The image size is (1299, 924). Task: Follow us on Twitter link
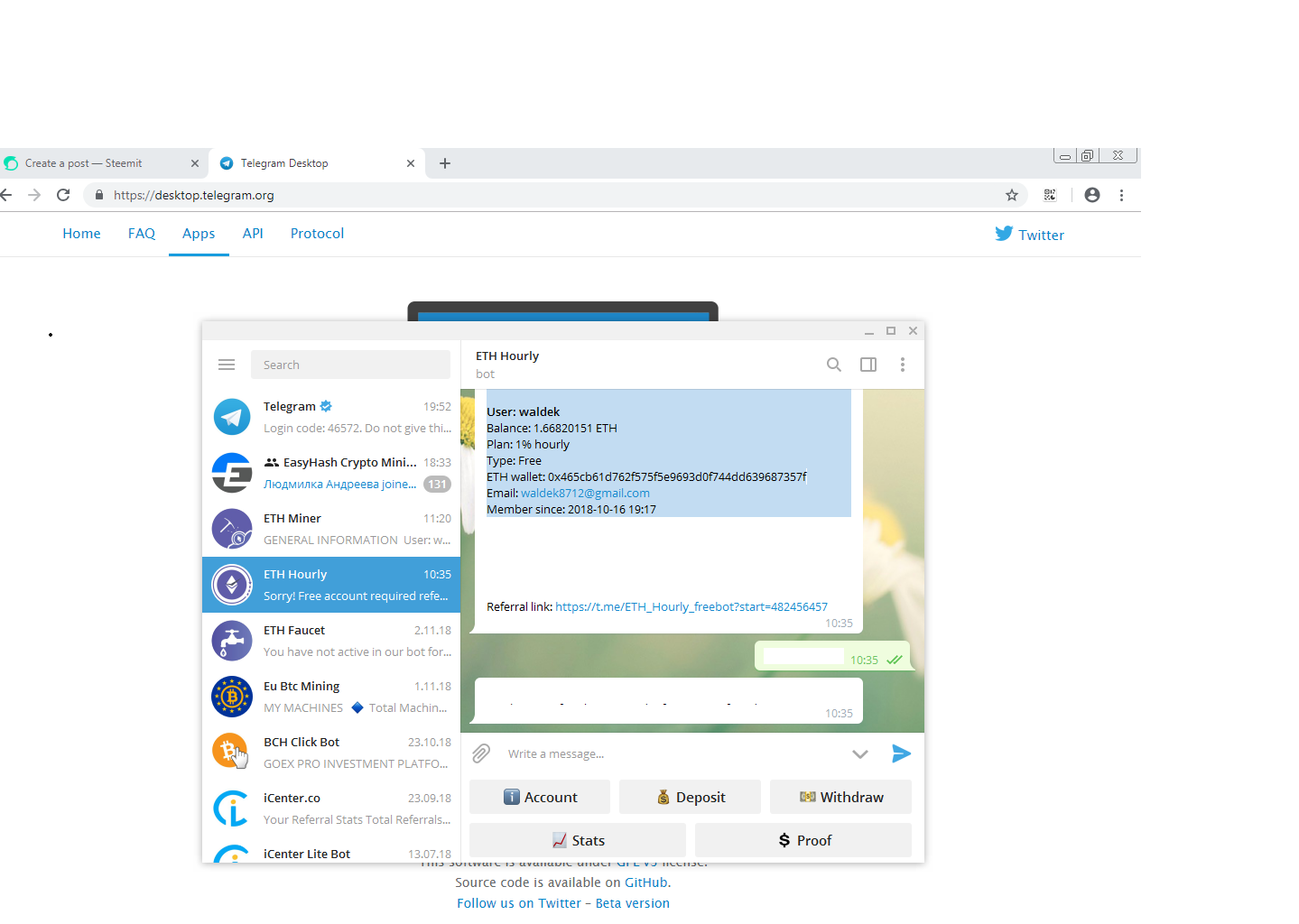click(x=519, y=903)
